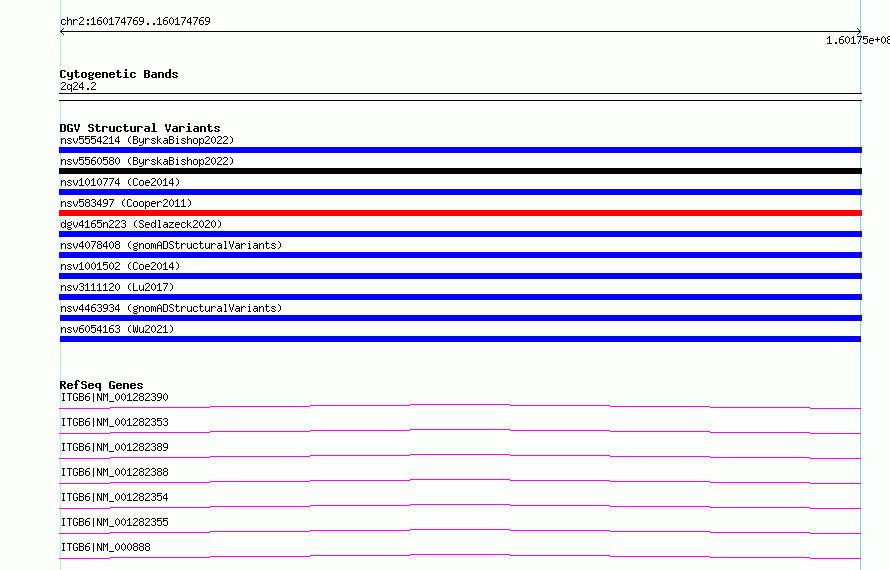Image resolution: width=890 pixels, height=570 pixels.
Task: Open the dgv4165n223 (Sedlazeck2020) variant label
Action: [x=141, y=224]
